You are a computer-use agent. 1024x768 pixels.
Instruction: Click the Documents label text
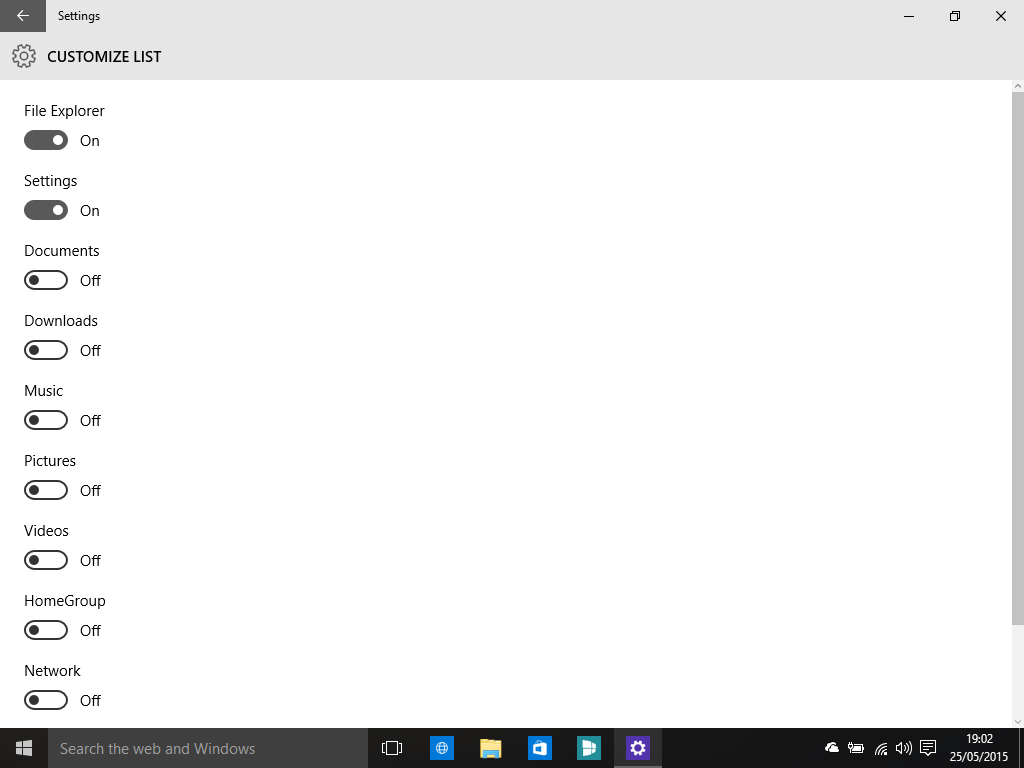point(61,251)
